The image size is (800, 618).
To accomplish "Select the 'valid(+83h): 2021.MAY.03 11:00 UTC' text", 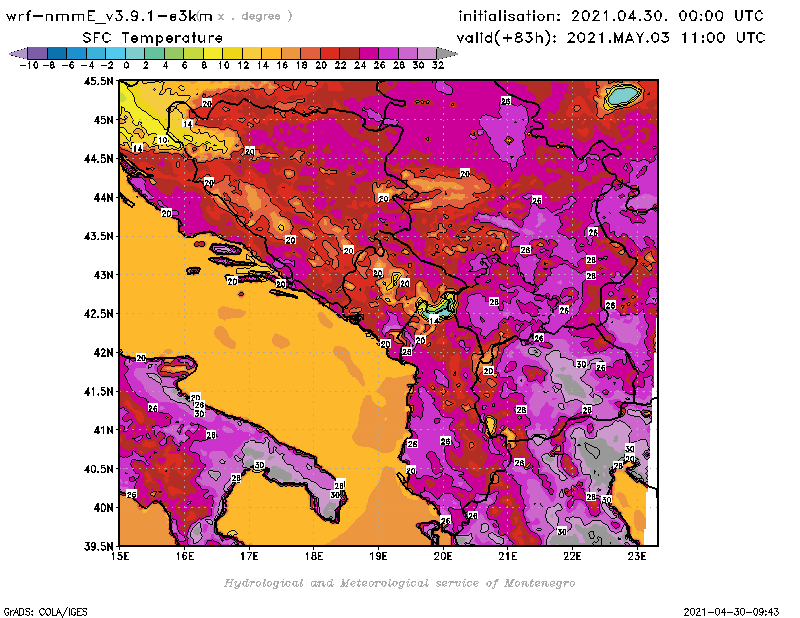I will pyautogui.click(x=611, y=38).
